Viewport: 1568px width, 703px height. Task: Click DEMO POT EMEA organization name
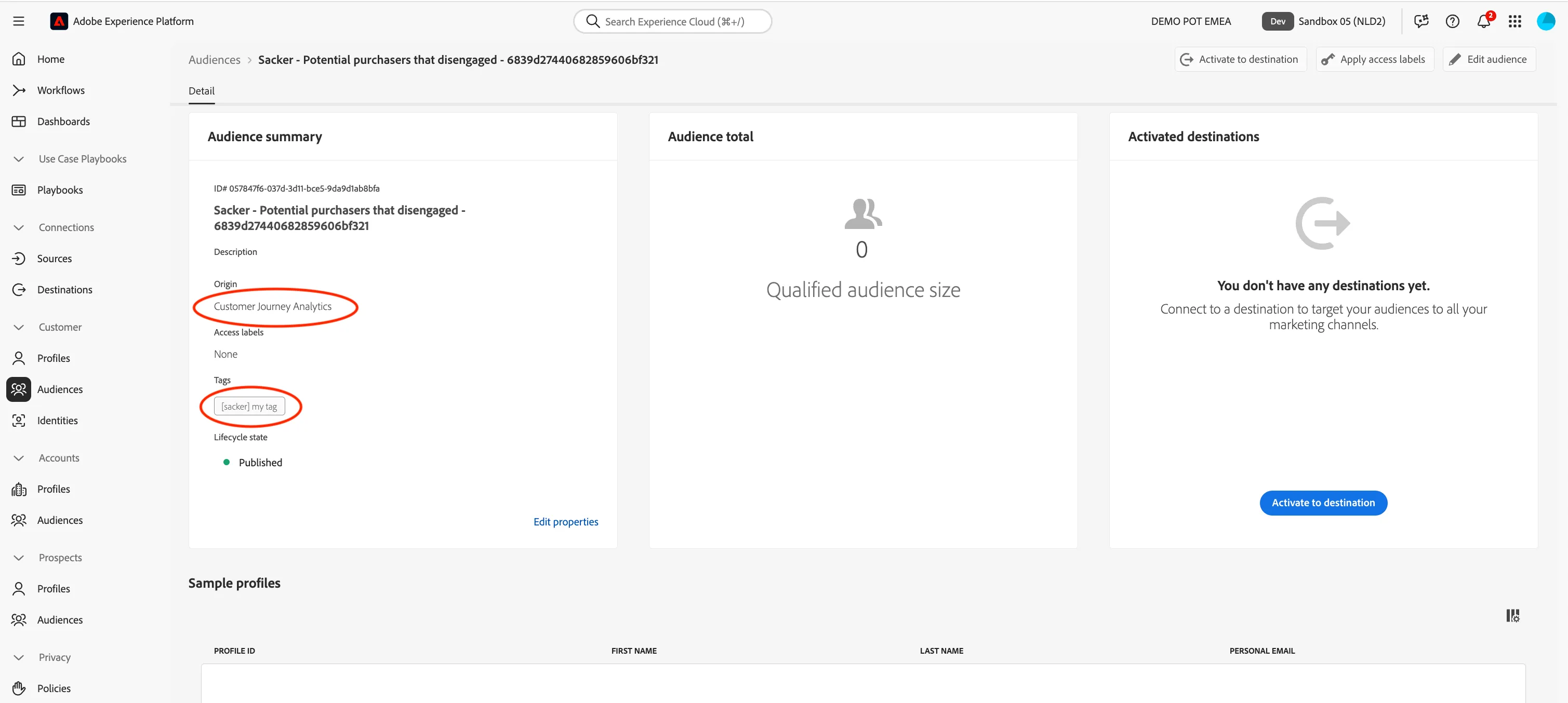pos(1191,21)
